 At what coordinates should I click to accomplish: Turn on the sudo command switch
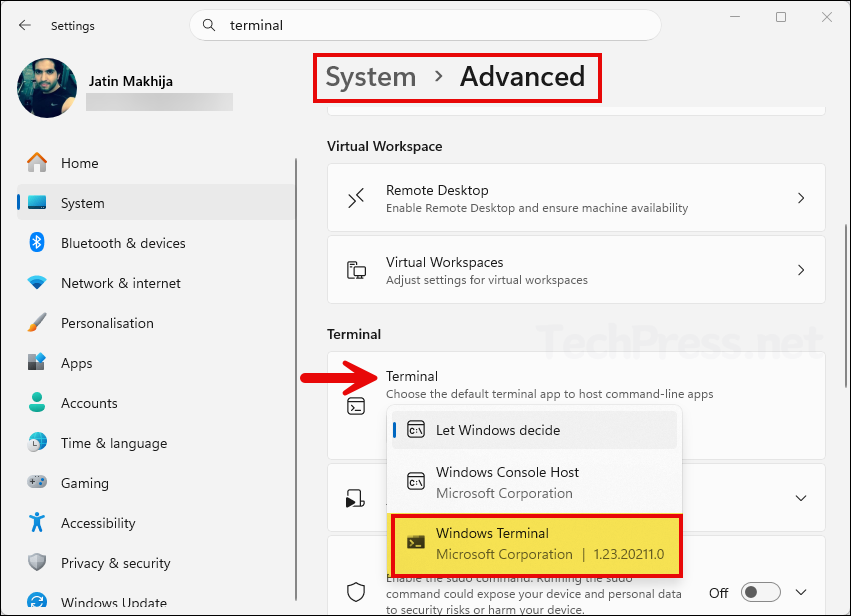tap(760, 592)
